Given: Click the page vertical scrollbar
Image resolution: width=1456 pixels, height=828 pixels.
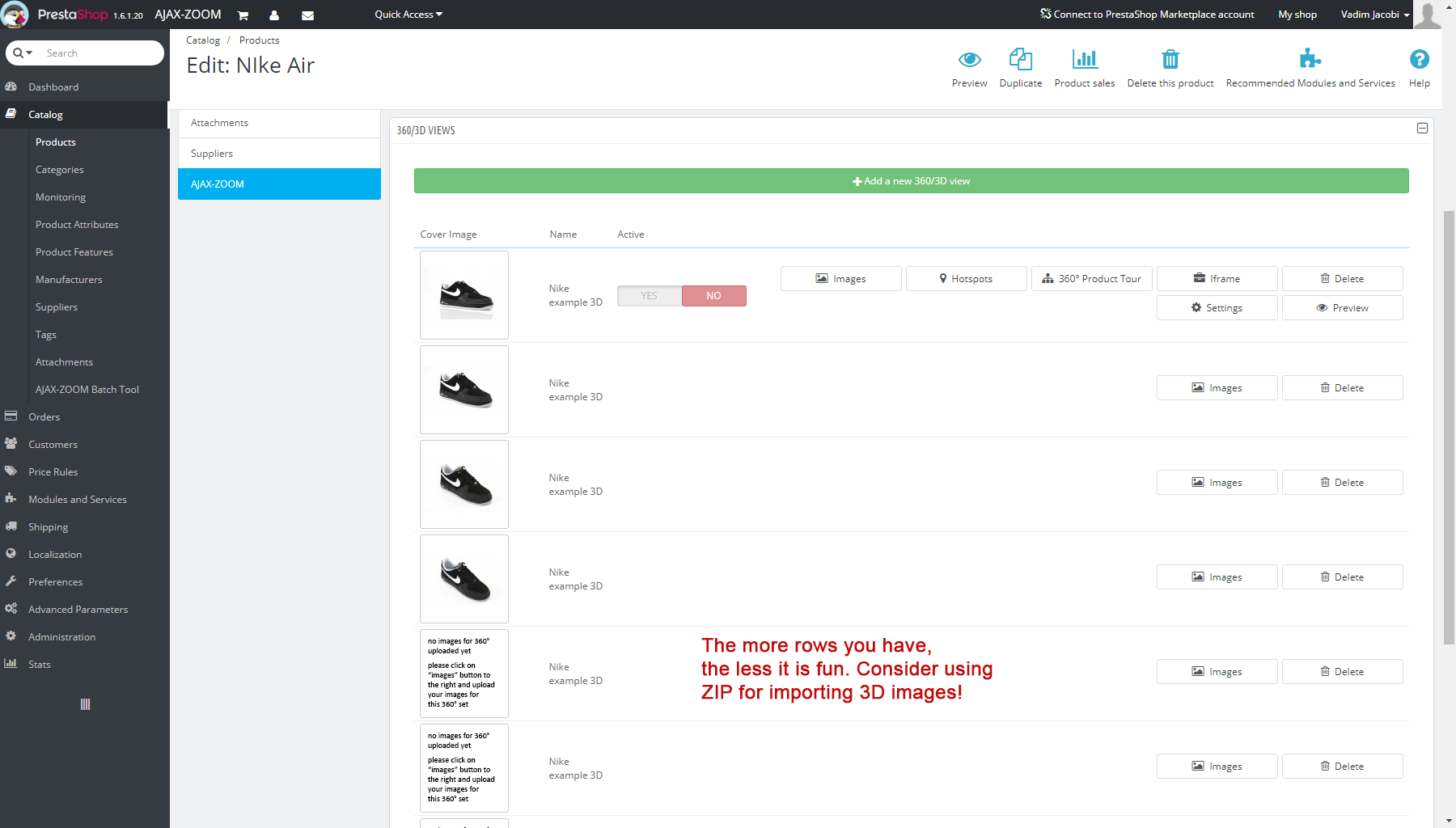Looking at the screenshot, I should click(x=1449, y=427).
